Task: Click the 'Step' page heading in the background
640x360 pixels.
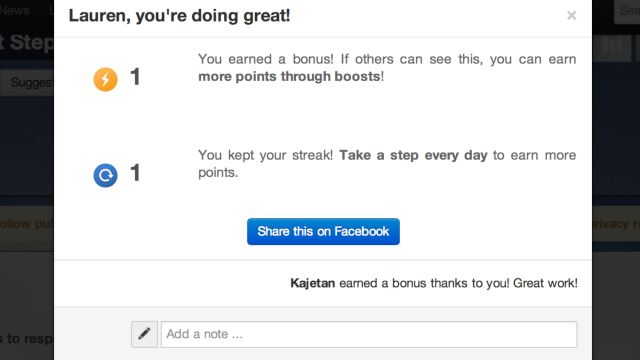Action: (27, 42)
